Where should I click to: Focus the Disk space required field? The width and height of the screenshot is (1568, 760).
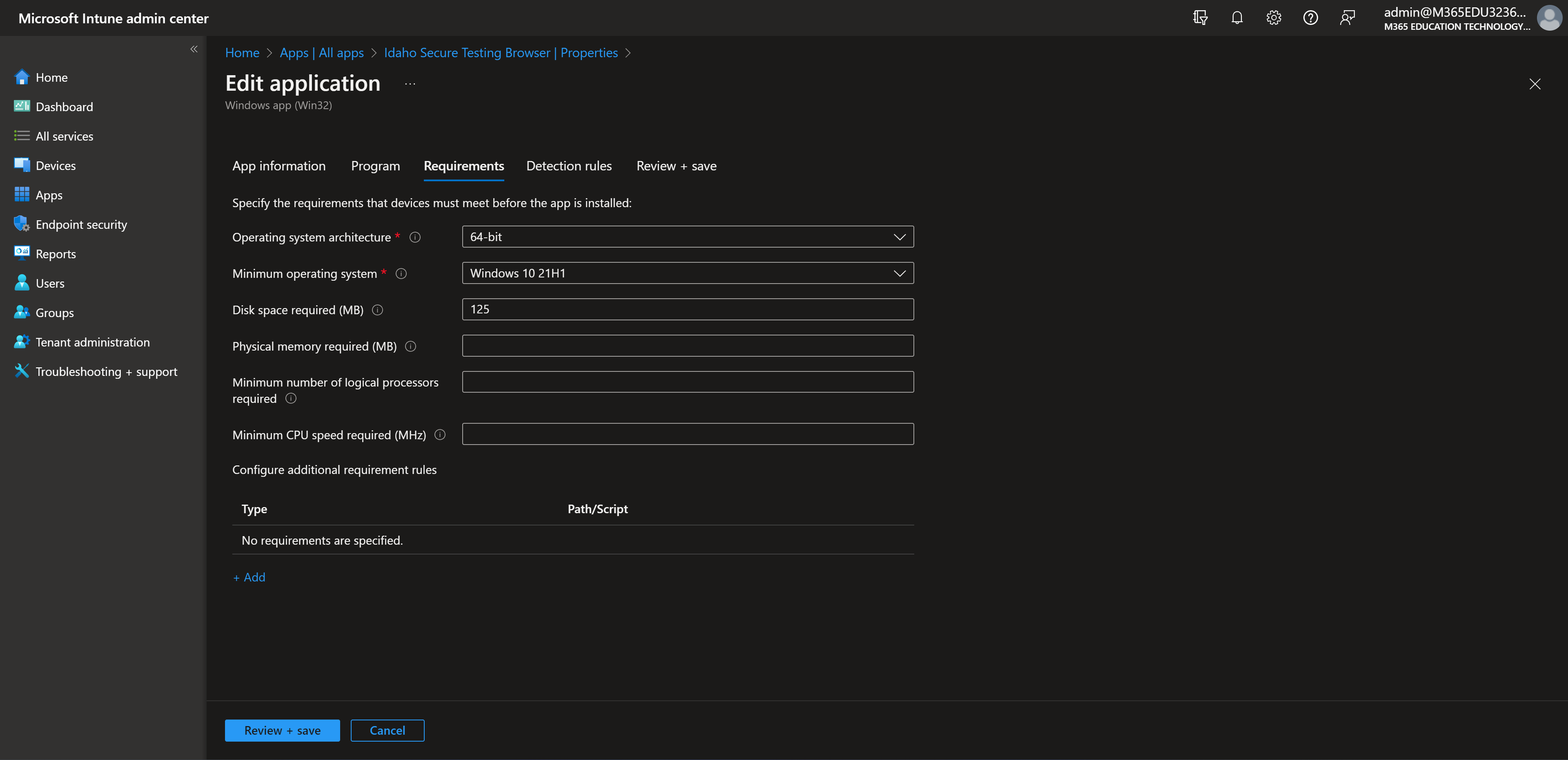688,309
